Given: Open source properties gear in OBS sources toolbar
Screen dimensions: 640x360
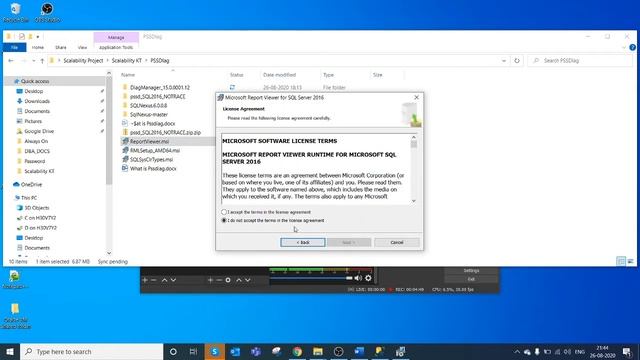Looking at the screenshot, I should click(228, 280).
